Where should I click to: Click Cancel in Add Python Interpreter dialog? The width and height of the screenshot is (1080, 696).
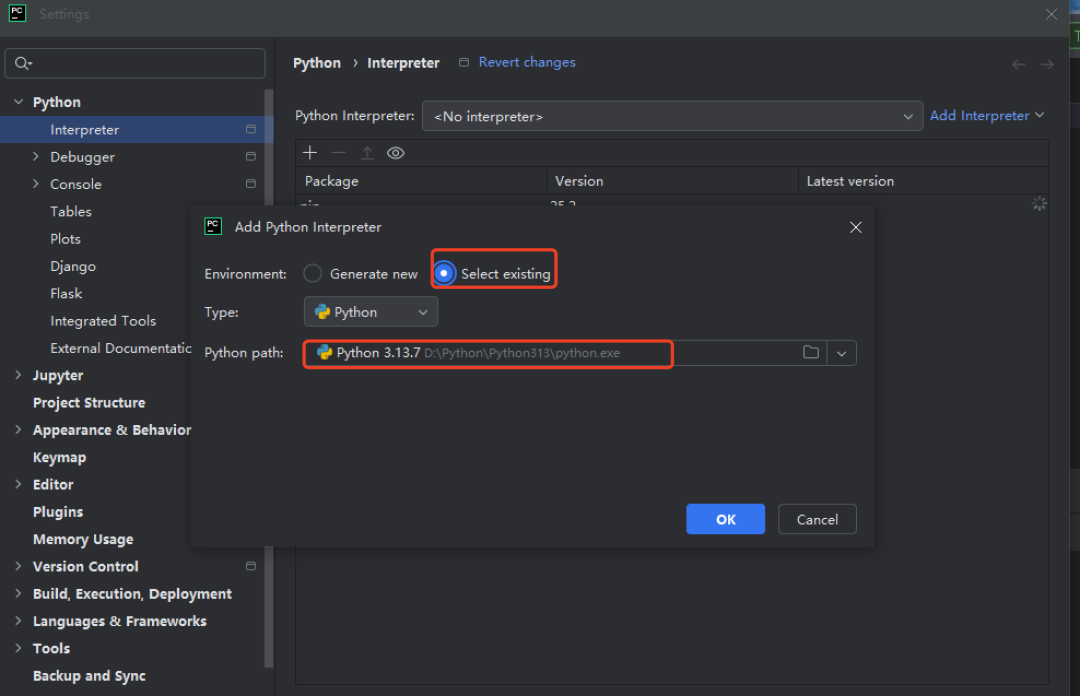[x=817, y=519]
